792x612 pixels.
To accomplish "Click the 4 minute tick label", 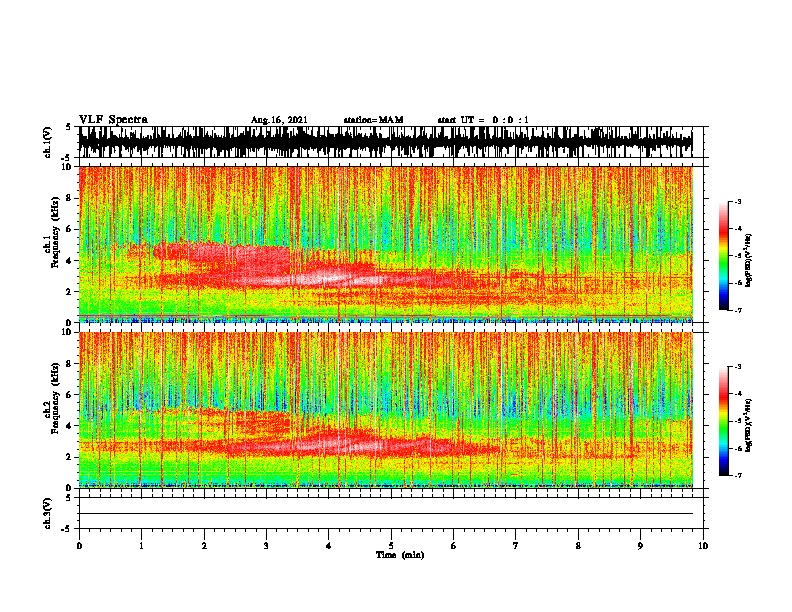I will coord(329,546).
